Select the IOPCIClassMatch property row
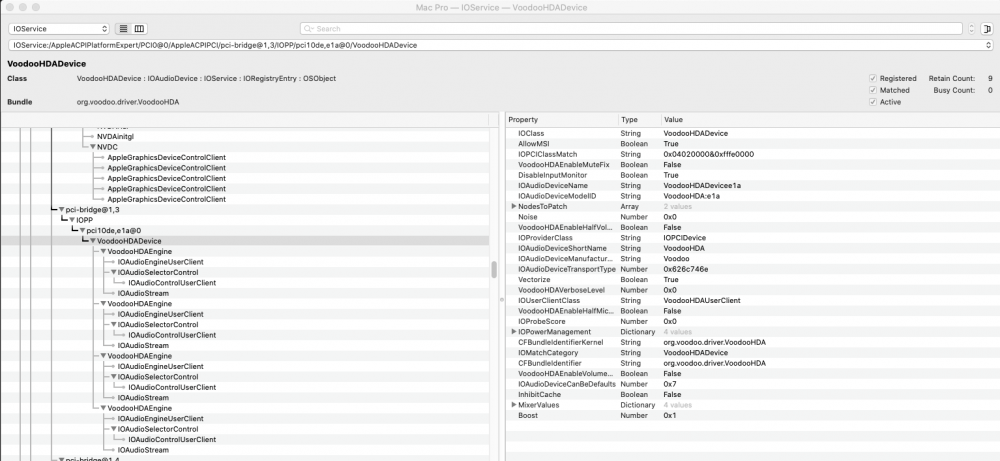1000x461 pixels. click(753, 154)
